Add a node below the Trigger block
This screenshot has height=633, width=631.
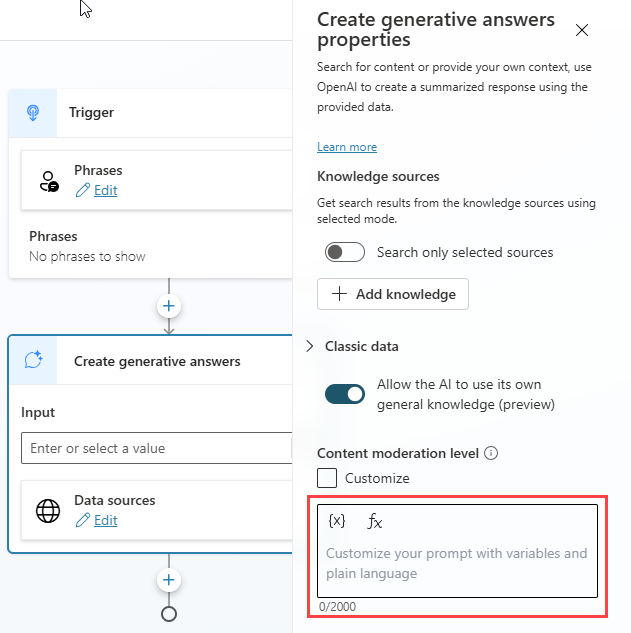(169, 306)
